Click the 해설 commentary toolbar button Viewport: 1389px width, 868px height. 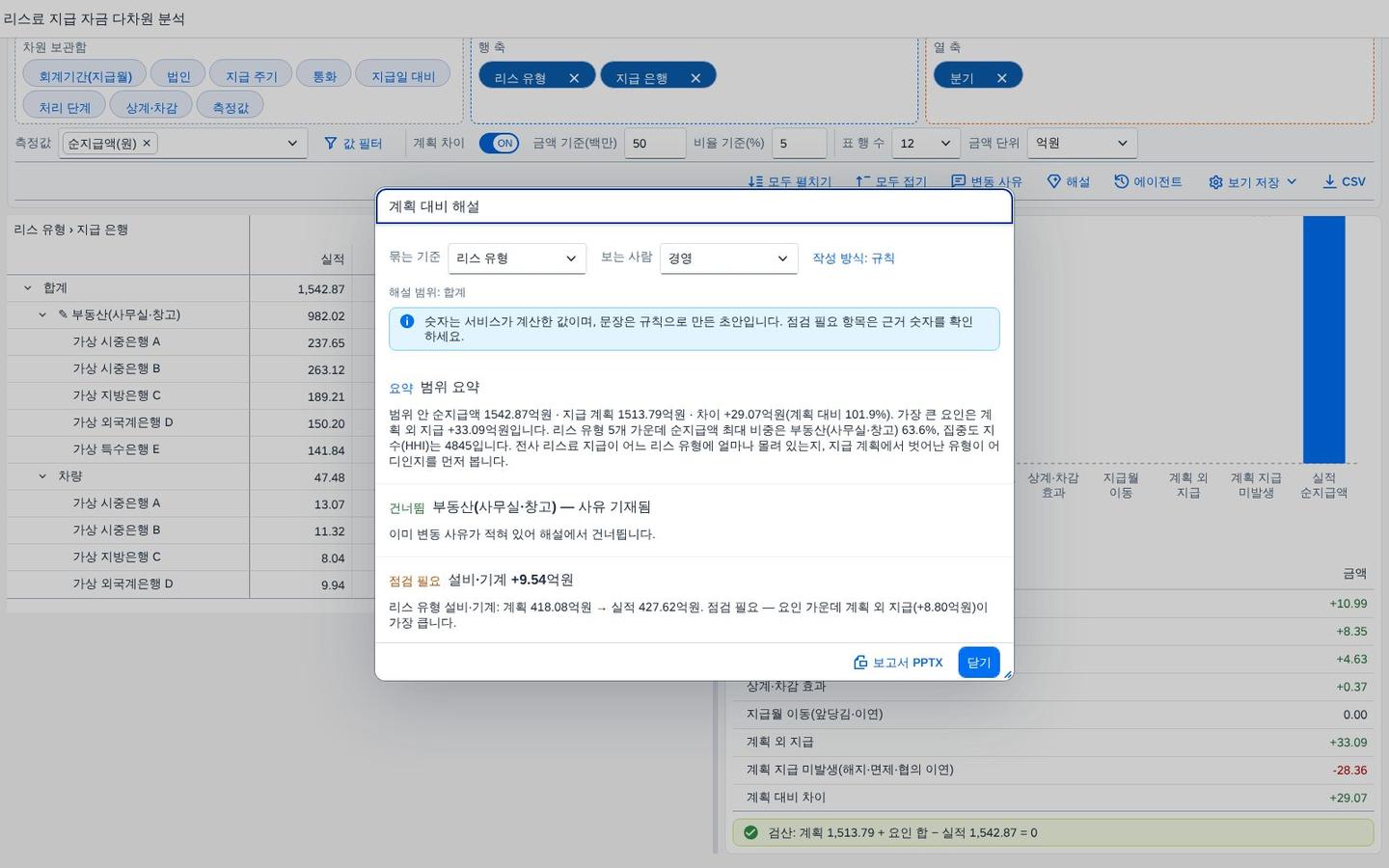point(1069,181)
